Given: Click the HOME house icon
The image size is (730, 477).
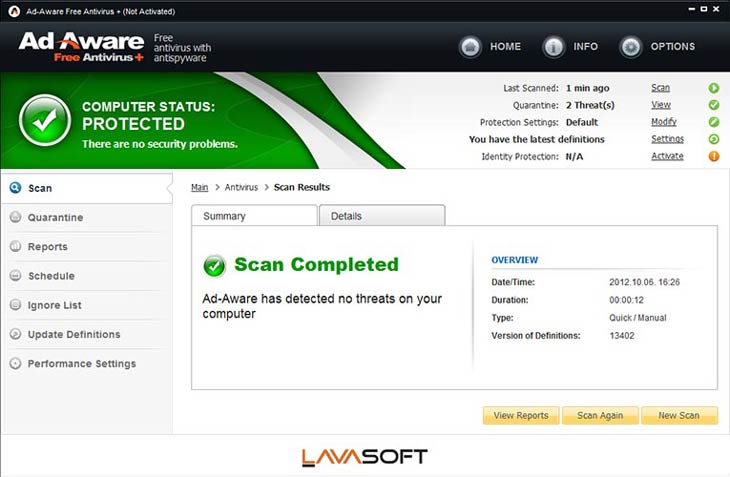Looking at the screenshot, I should [x=470, y=47].
